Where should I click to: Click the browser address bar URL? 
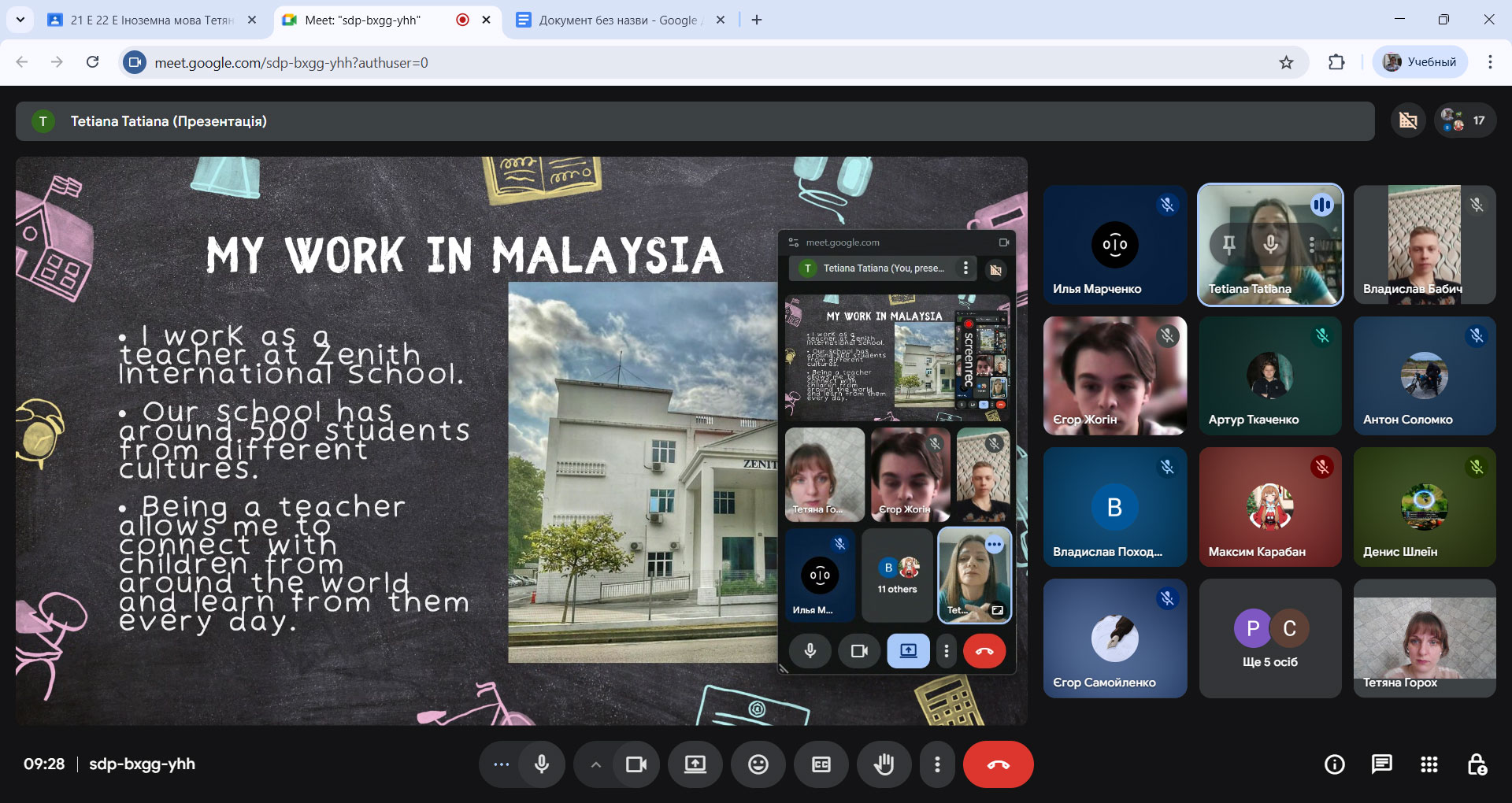(291, 62)
